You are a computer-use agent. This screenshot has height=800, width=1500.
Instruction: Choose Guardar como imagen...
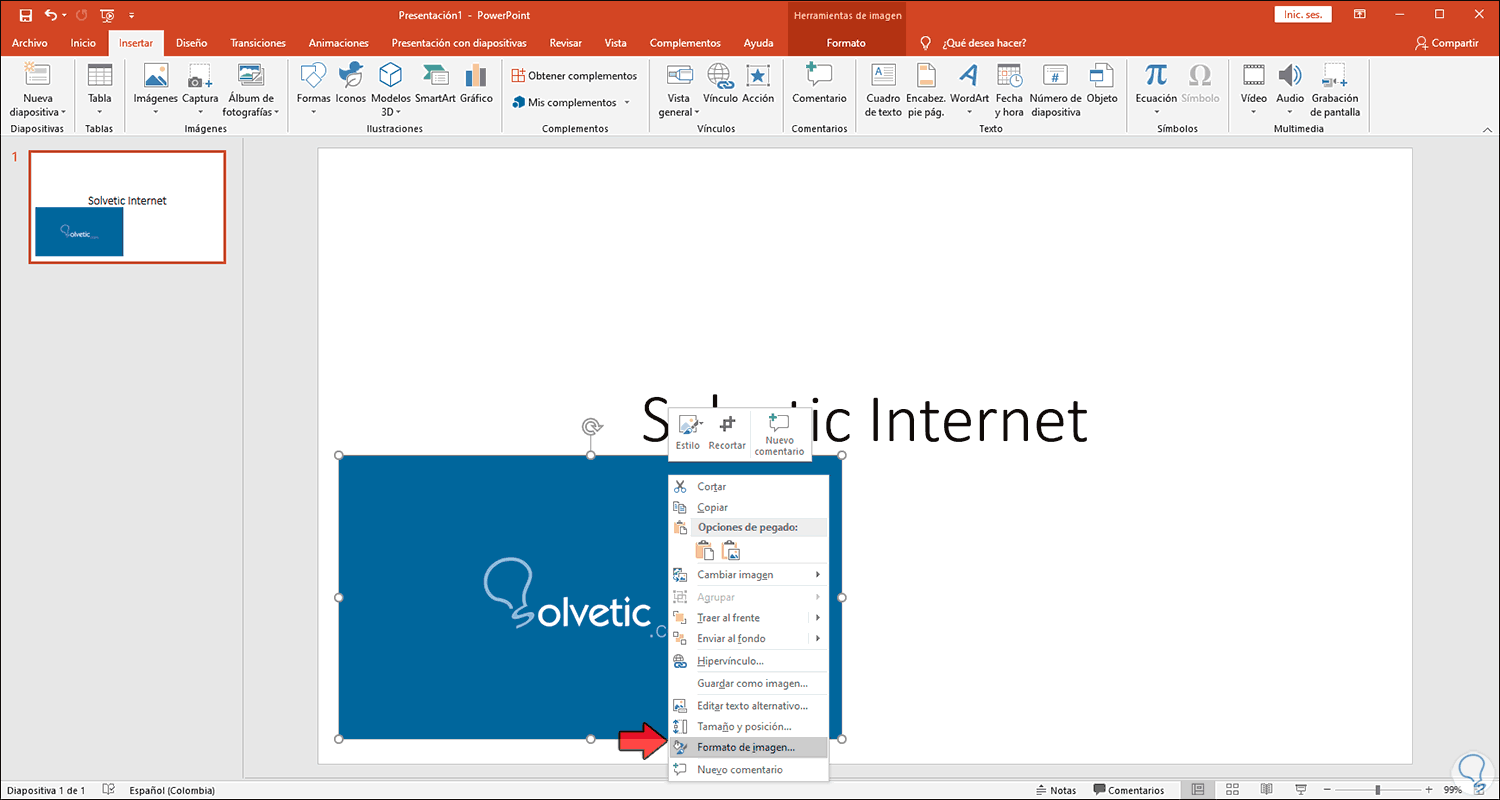[x=748, y=684]
